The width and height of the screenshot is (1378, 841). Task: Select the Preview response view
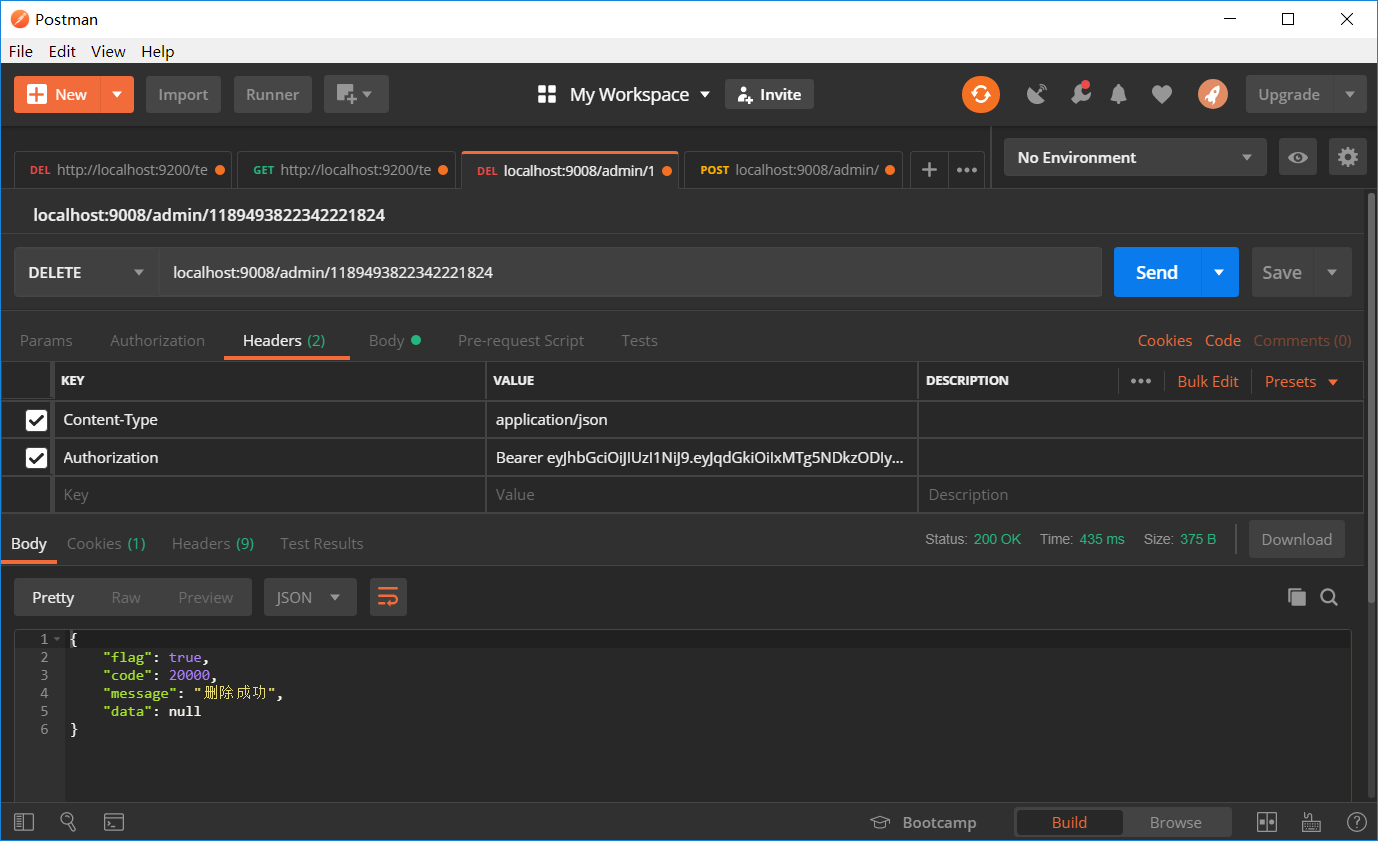click(x=206, y=597)
